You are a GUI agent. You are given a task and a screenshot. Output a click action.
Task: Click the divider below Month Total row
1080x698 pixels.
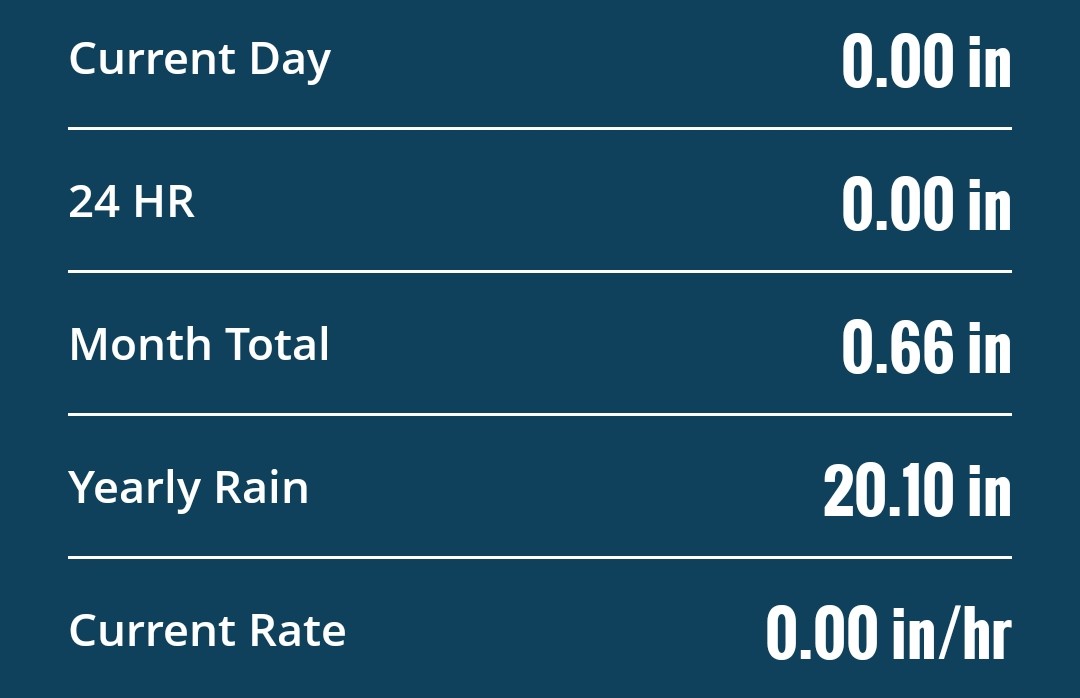click(540, 414)
